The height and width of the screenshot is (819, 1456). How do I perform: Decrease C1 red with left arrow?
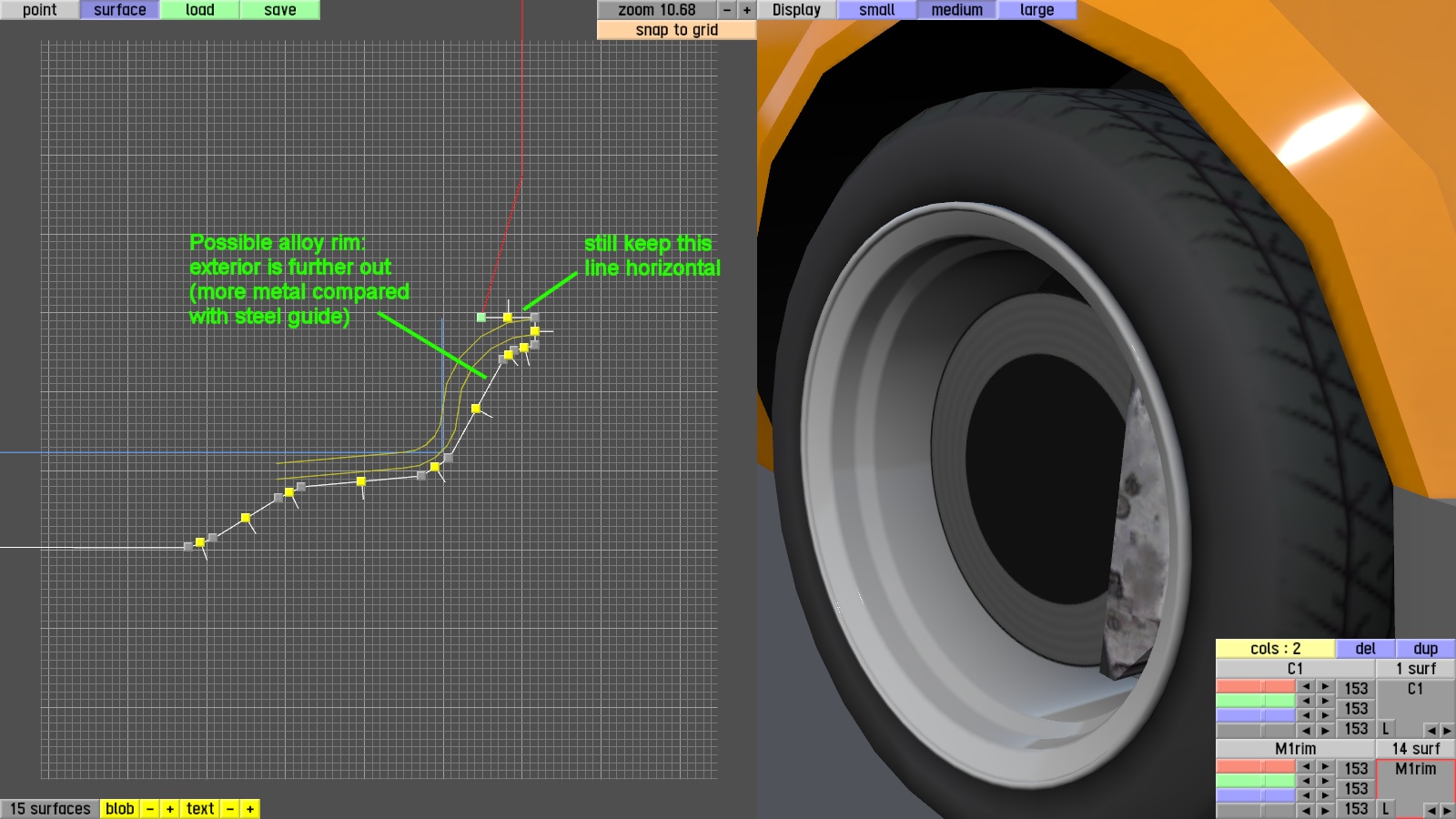click(1306, 687)
